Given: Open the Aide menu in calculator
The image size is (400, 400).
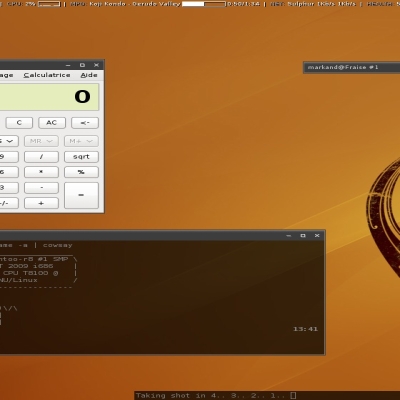Looking at the screenshot, I should click(89, 75).
